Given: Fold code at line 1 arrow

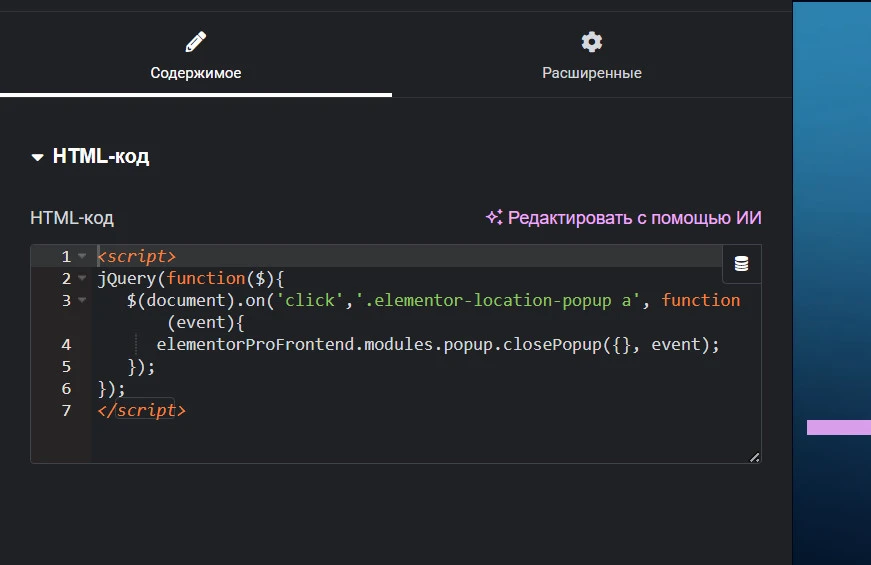Looking at the screenshot, I should 82,256.
